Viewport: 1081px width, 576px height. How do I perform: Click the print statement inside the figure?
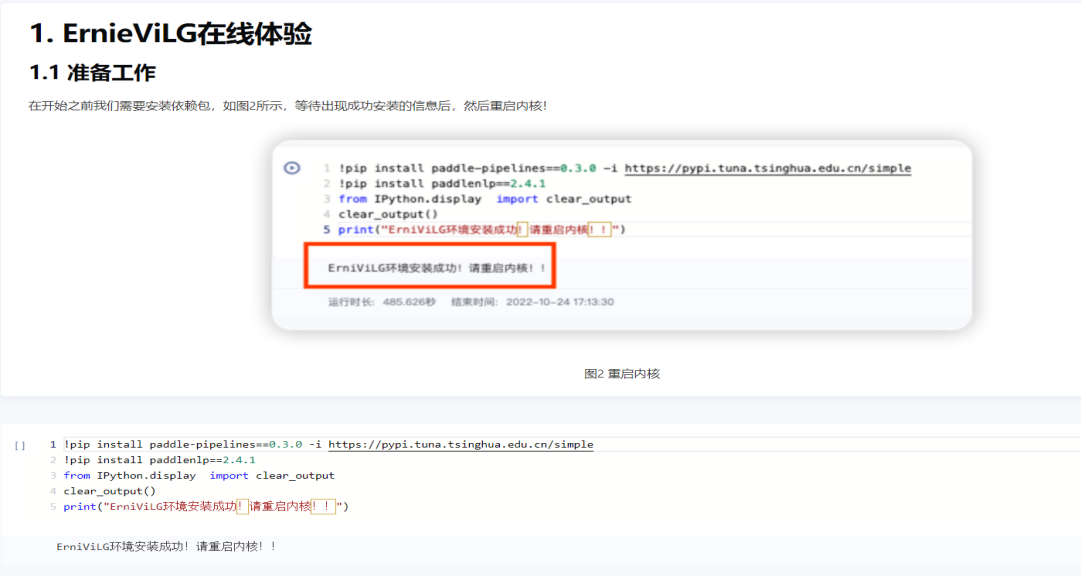481,229
